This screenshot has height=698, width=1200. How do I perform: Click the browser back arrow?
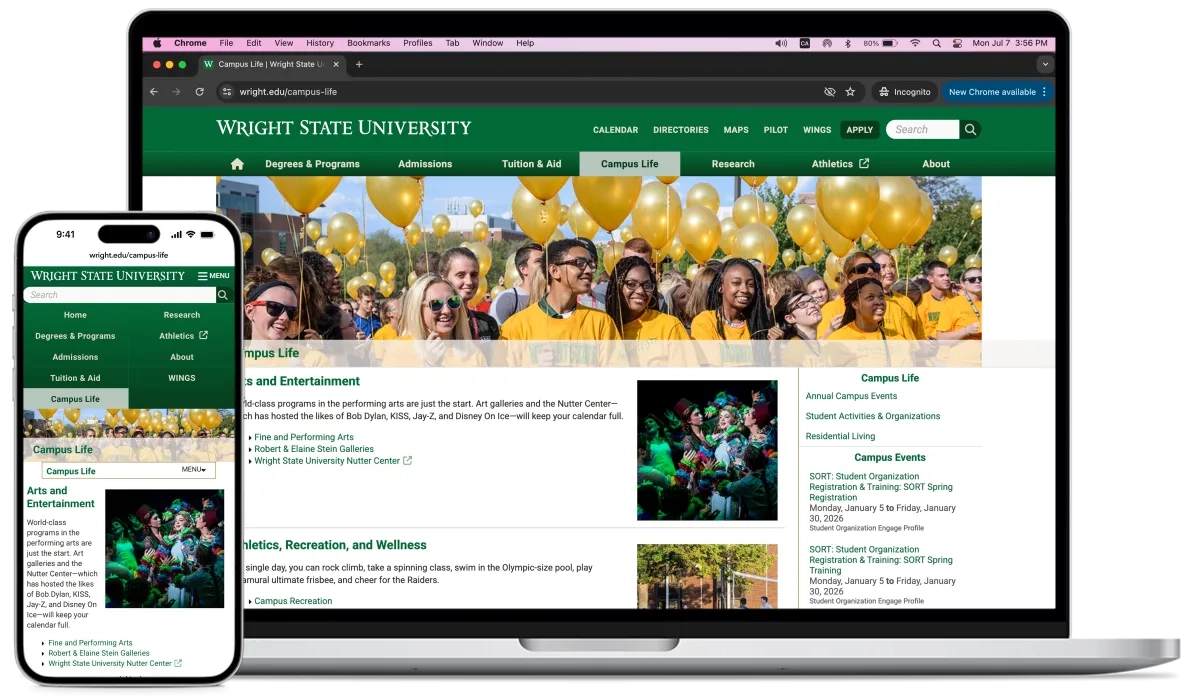coord(153,91)
